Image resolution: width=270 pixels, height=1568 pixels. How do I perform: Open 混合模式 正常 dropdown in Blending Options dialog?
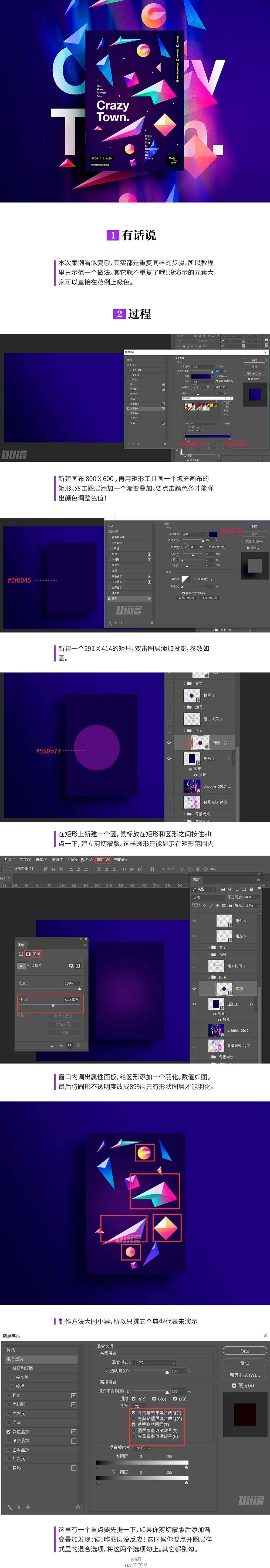click(x=154, y=1362)
